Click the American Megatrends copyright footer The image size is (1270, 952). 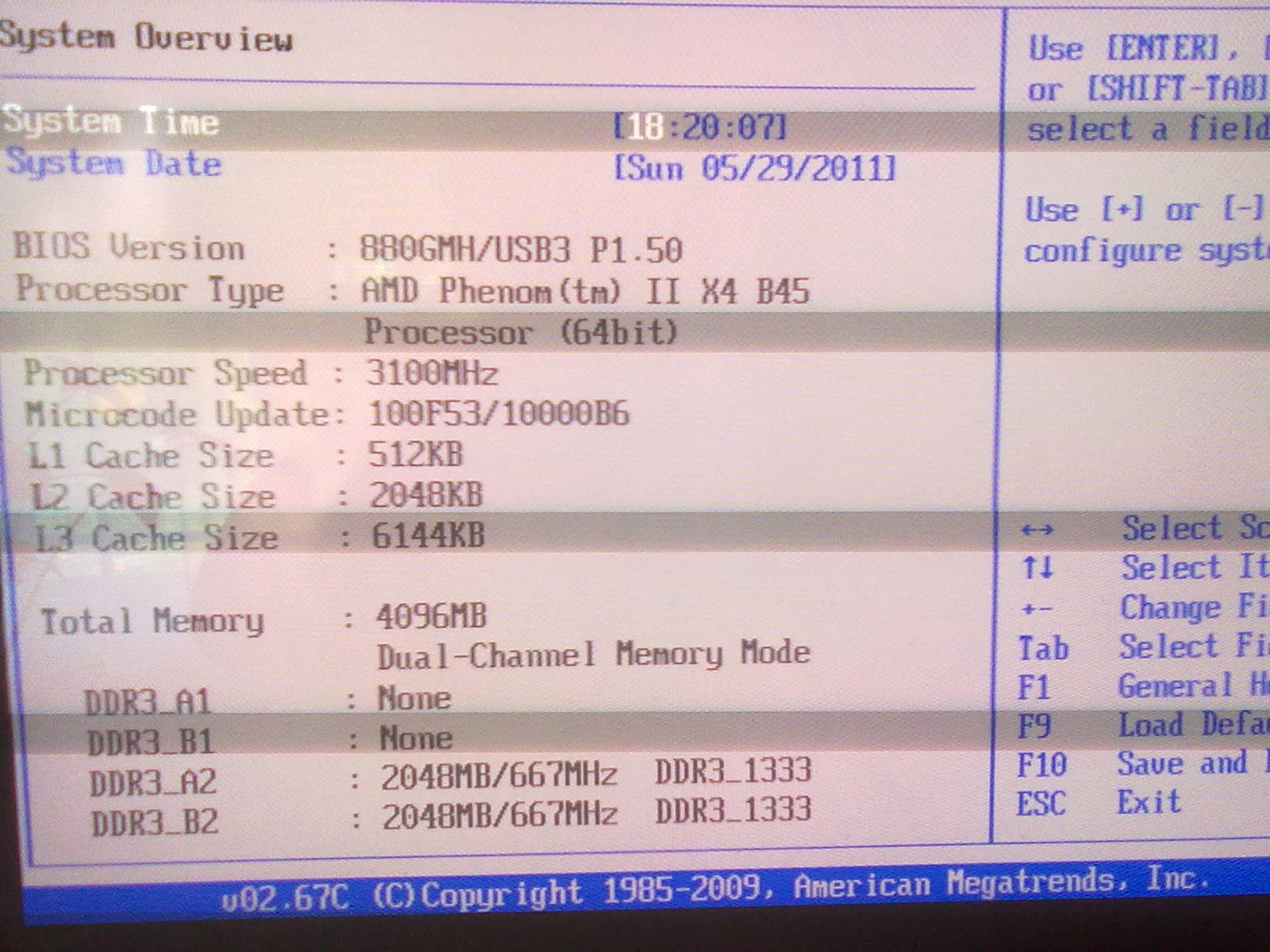(x=791, y=887)
